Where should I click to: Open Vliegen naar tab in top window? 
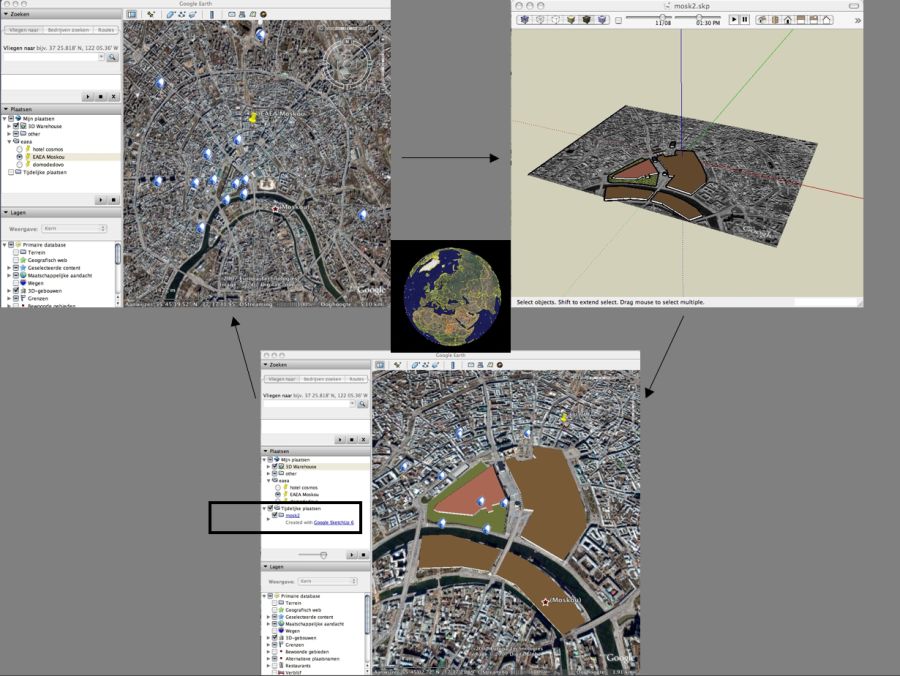[x=24, y=30]
